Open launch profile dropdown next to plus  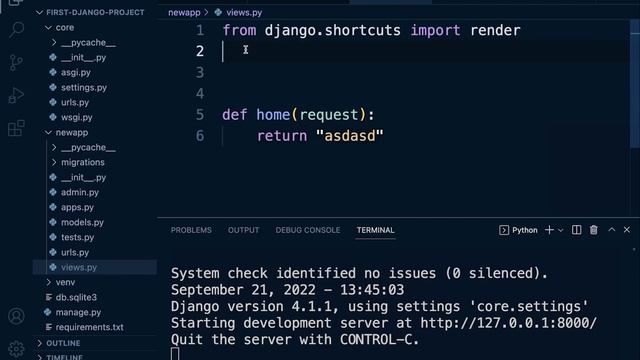(561, 231)
